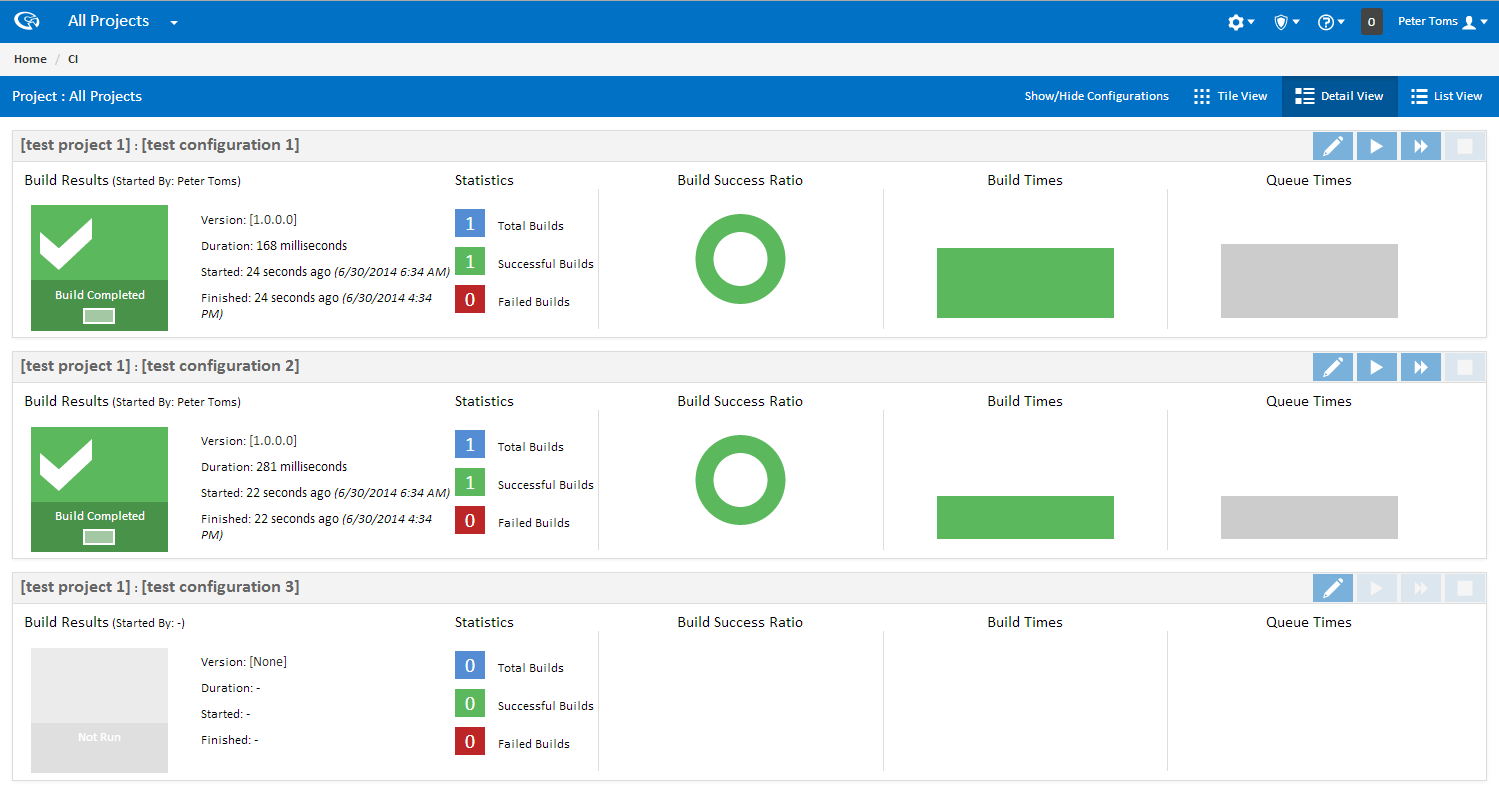
Task: Switch to Tile View
Action: click(1230, 96)
